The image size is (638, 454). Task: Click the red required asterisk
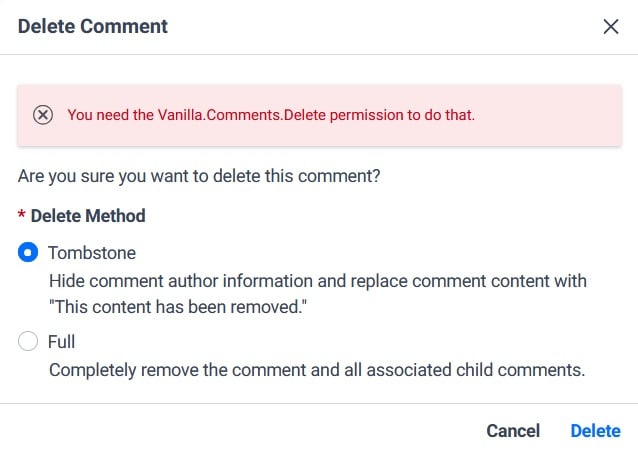coord(22,214)
